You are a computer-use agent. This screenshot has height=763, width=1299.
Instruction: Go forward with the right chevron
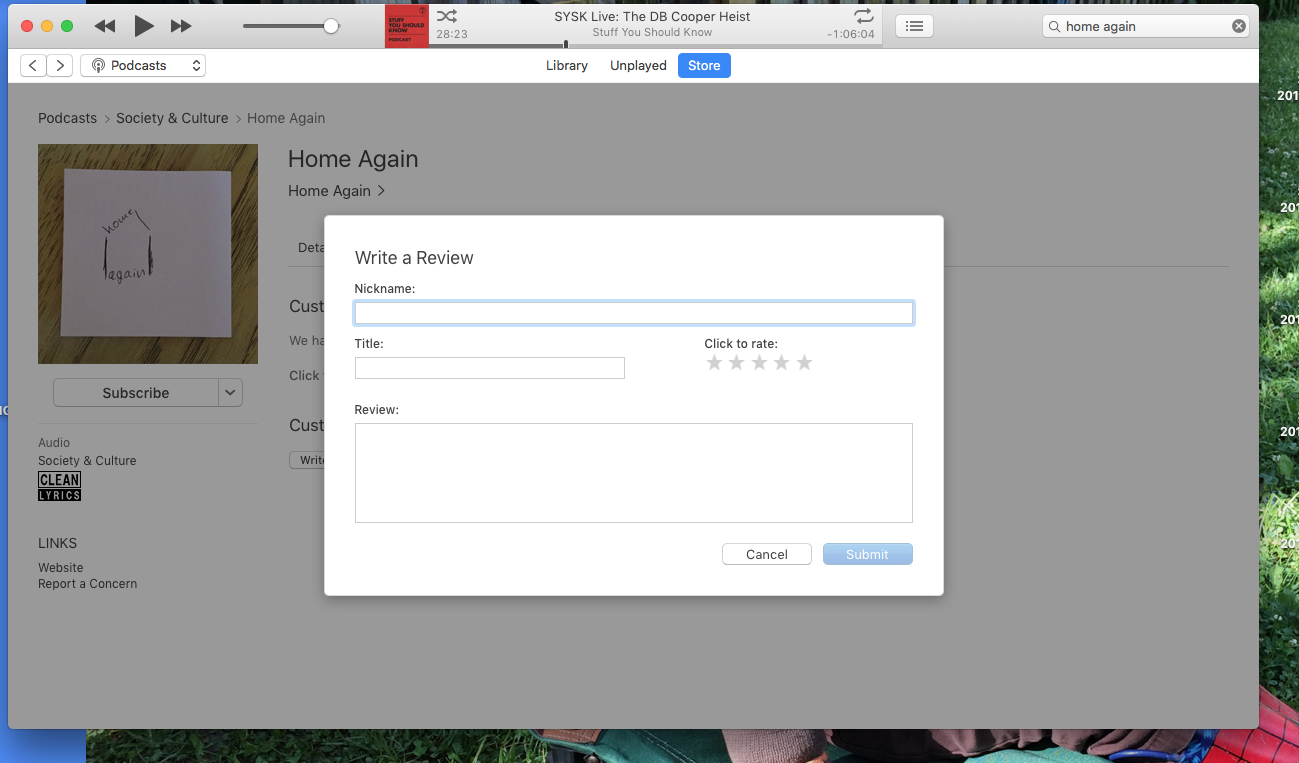[x=60, y=65]
